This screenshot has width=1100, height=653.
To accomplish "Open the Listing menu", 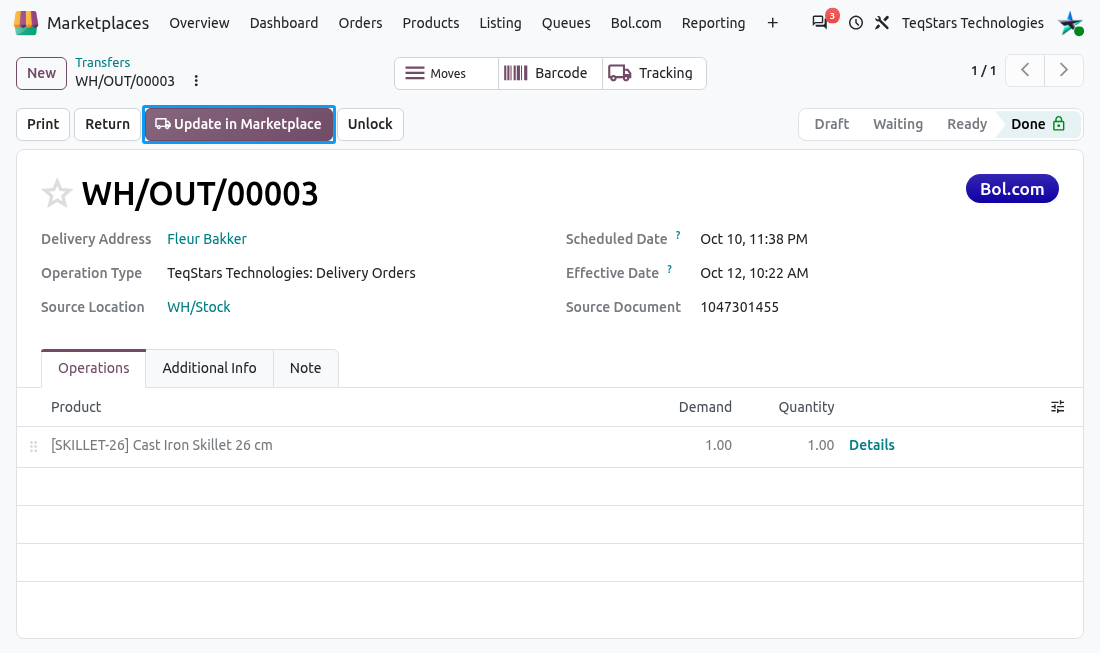I will pos(500,23).
